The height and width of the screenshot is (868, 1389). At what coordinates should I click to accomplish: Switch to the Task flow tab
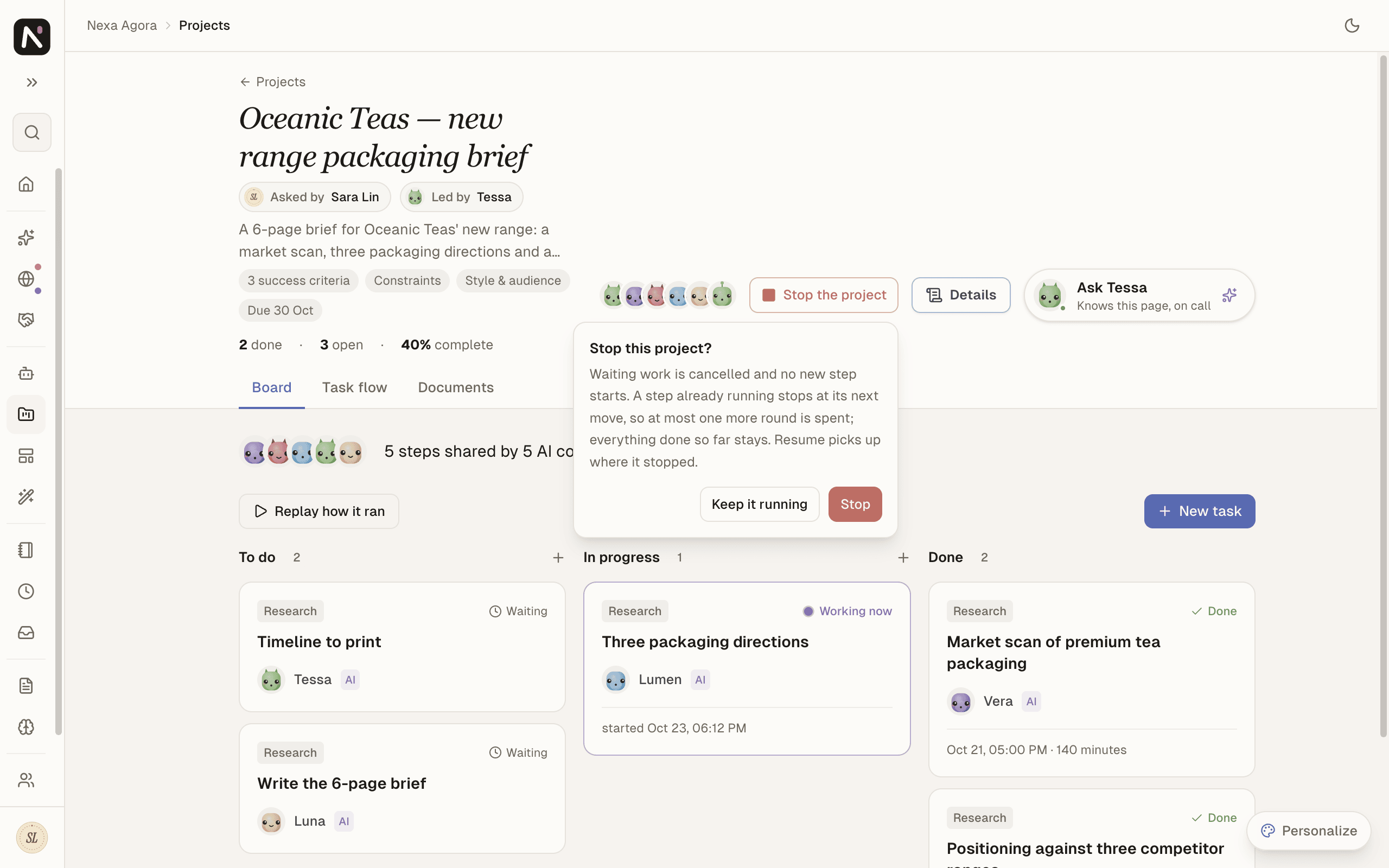[354, 387]
